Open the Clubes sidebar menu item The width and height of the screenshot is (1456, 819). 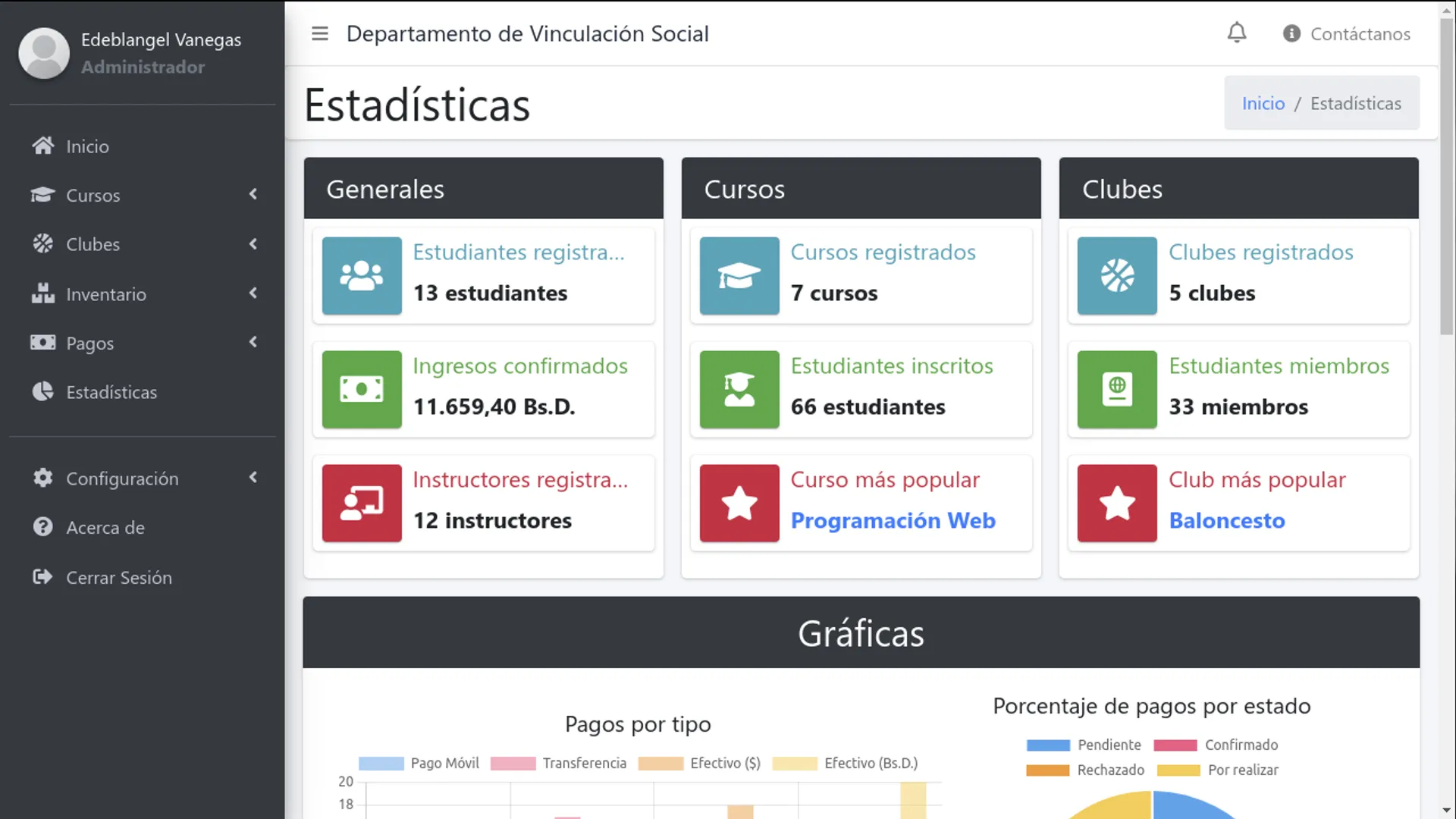click(x=143, y=245)
